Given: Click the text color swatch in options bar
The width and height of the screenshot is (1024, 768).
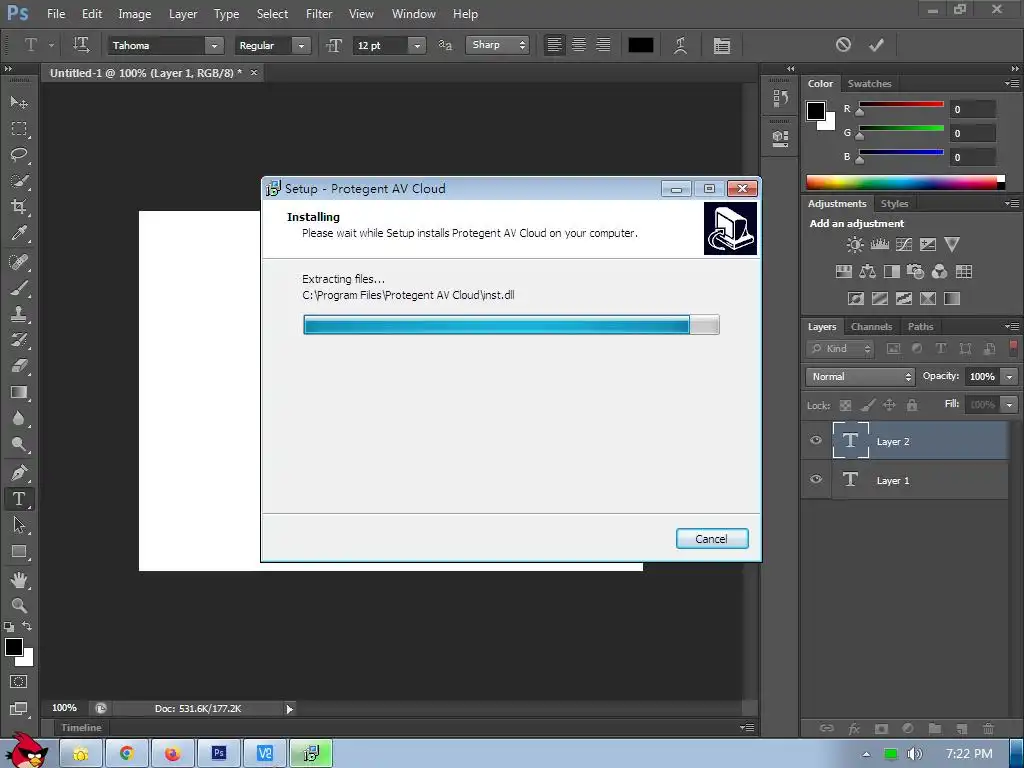Looking at the screenshot, I should [x=641, y=45].
